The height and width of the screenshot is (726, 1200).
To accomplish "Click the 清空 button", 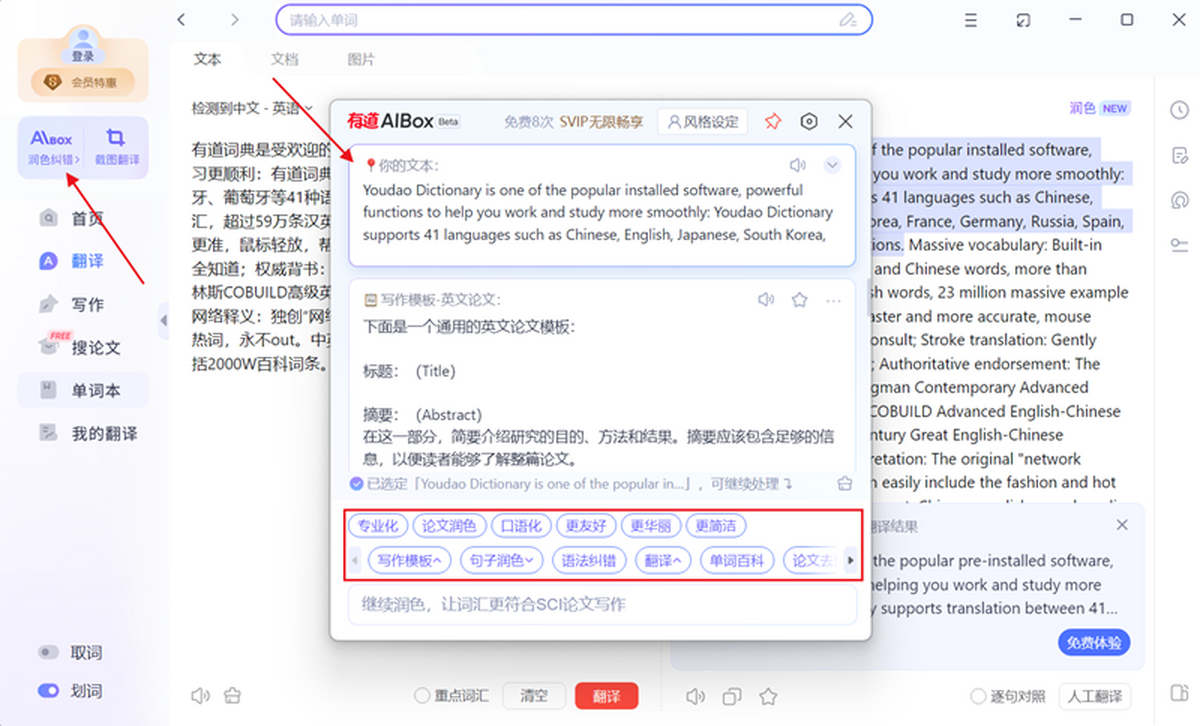I will pos(533,696).
